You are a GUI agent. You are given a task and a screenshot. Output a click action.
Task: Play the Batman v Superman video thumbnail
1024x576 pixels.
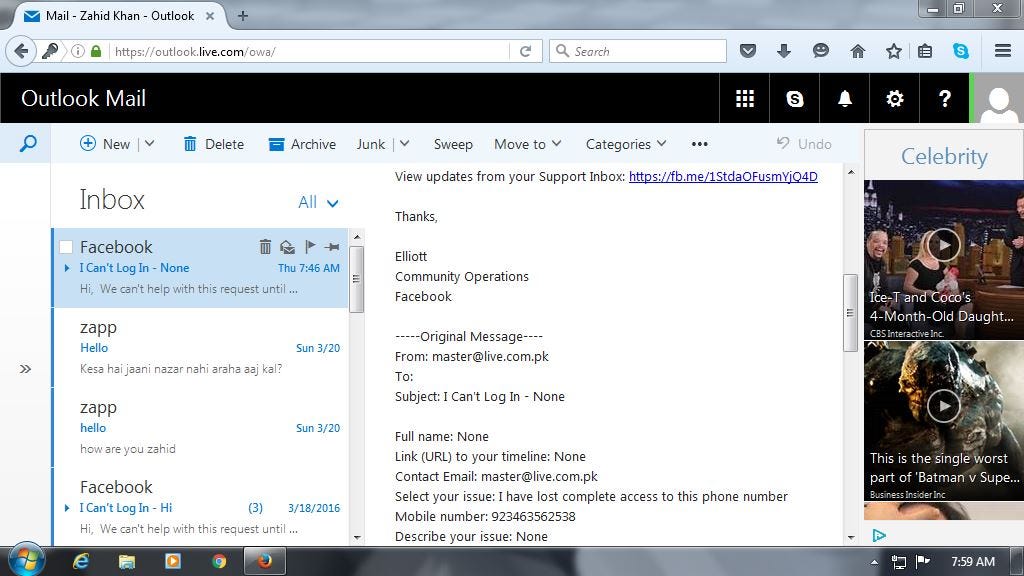point(944,406)
